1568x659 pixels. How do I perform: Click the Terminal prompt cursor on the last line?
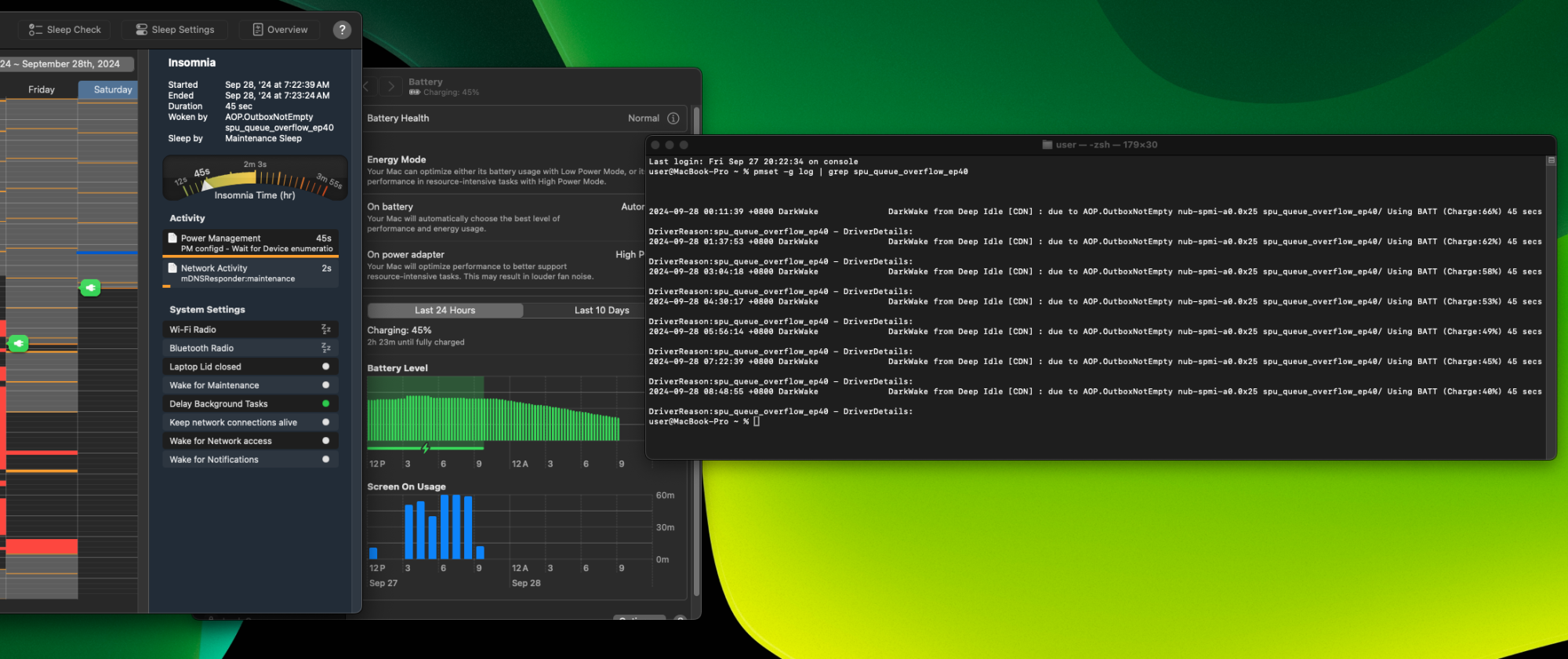(x=757, y=422)
